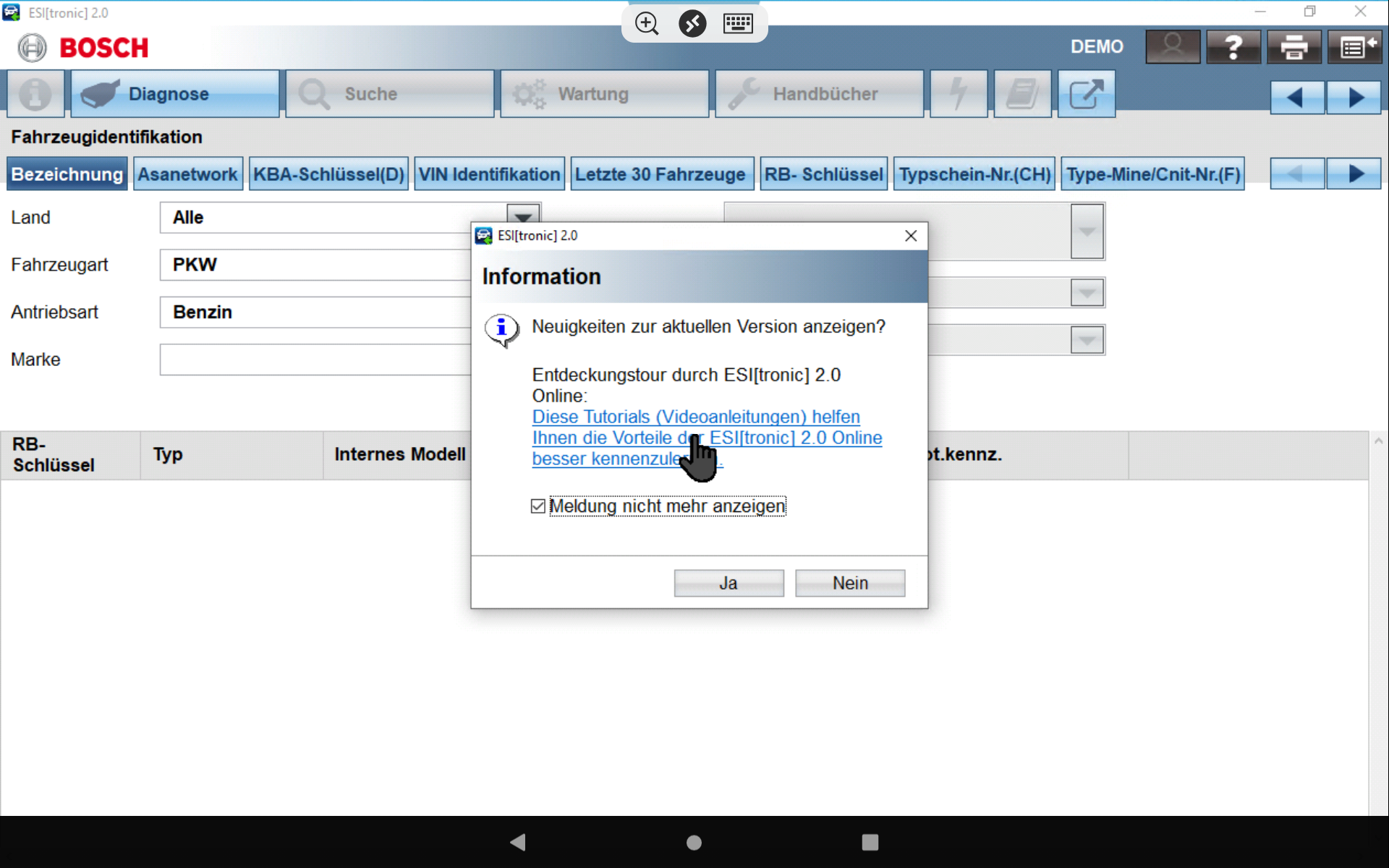Viewport: 1389px width, 868px height.
Task: Click the Android recent apps square
Action: tap(870, 842)
